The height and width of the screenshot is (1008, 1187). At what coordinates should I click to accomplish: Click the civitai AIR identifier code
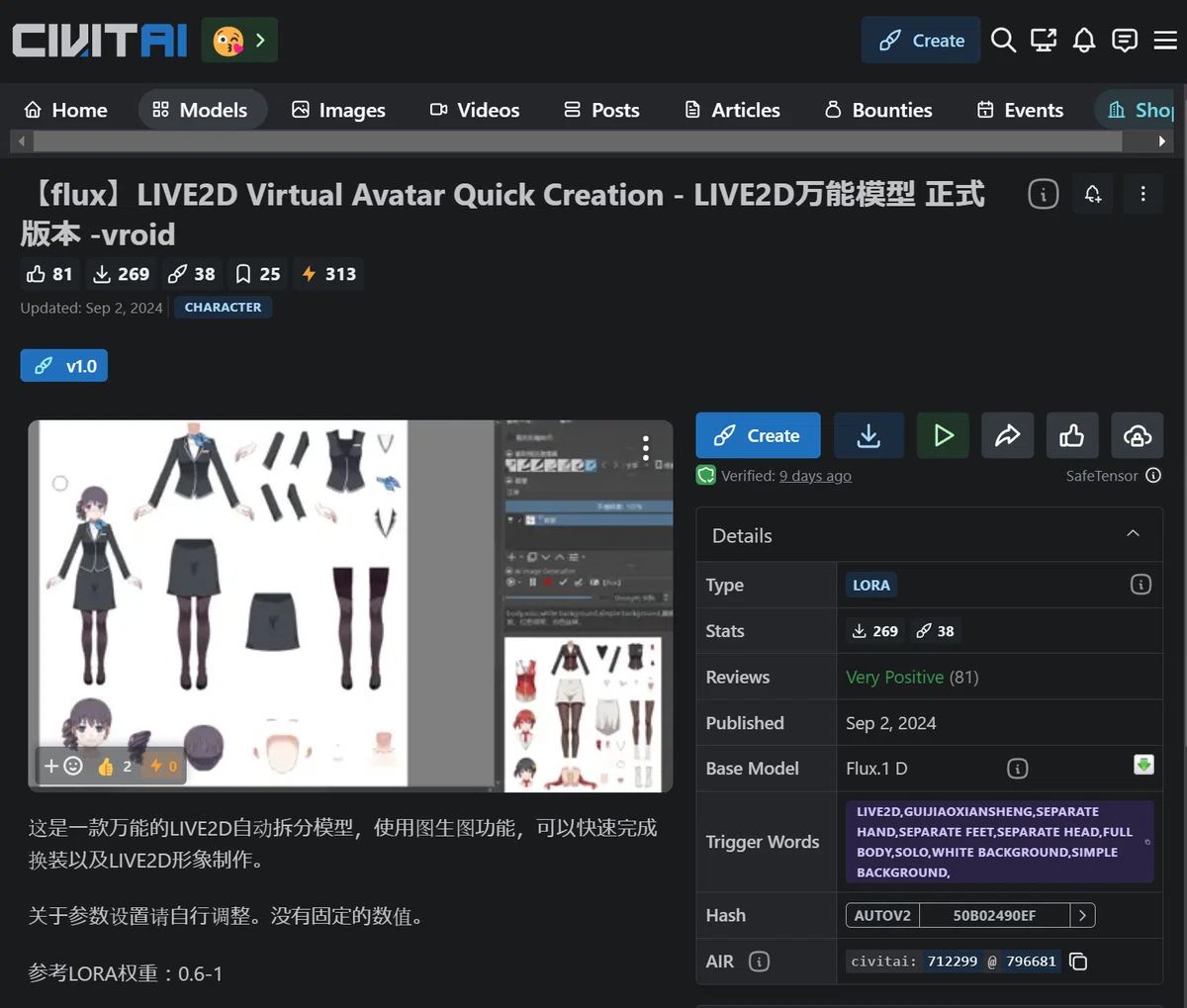pos(954,962)
